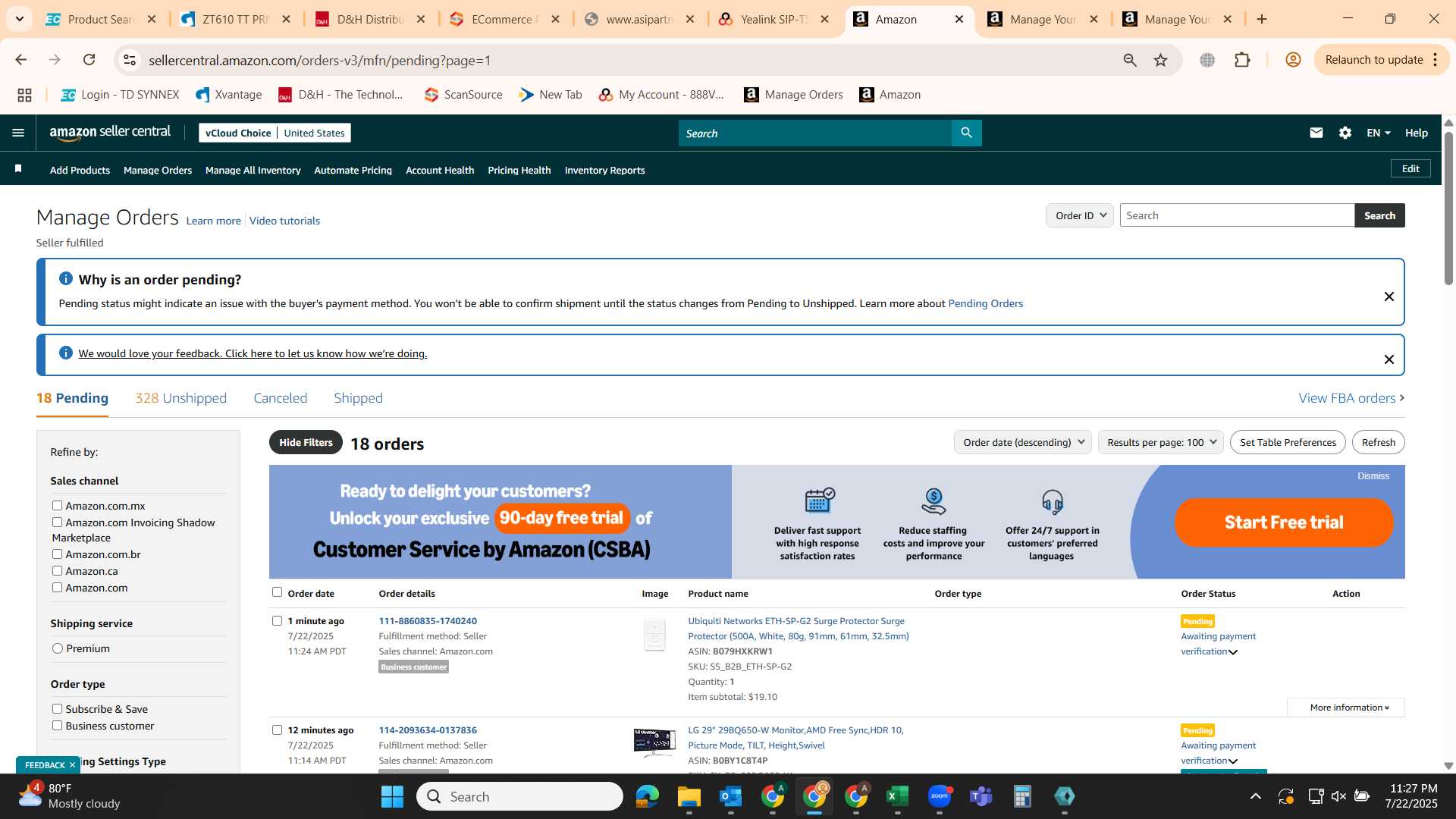Select order 111-8860835-1740240 checkbox

pyautogui.click(x=277, y=620)
